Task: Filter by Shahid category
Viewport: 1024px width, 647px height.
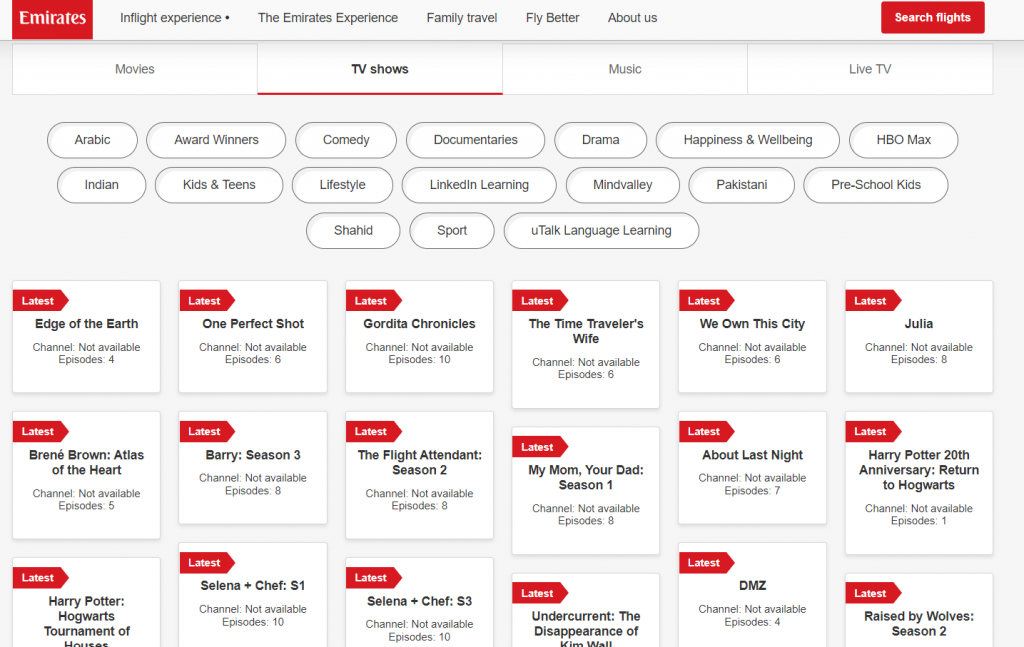Action: 353,230
